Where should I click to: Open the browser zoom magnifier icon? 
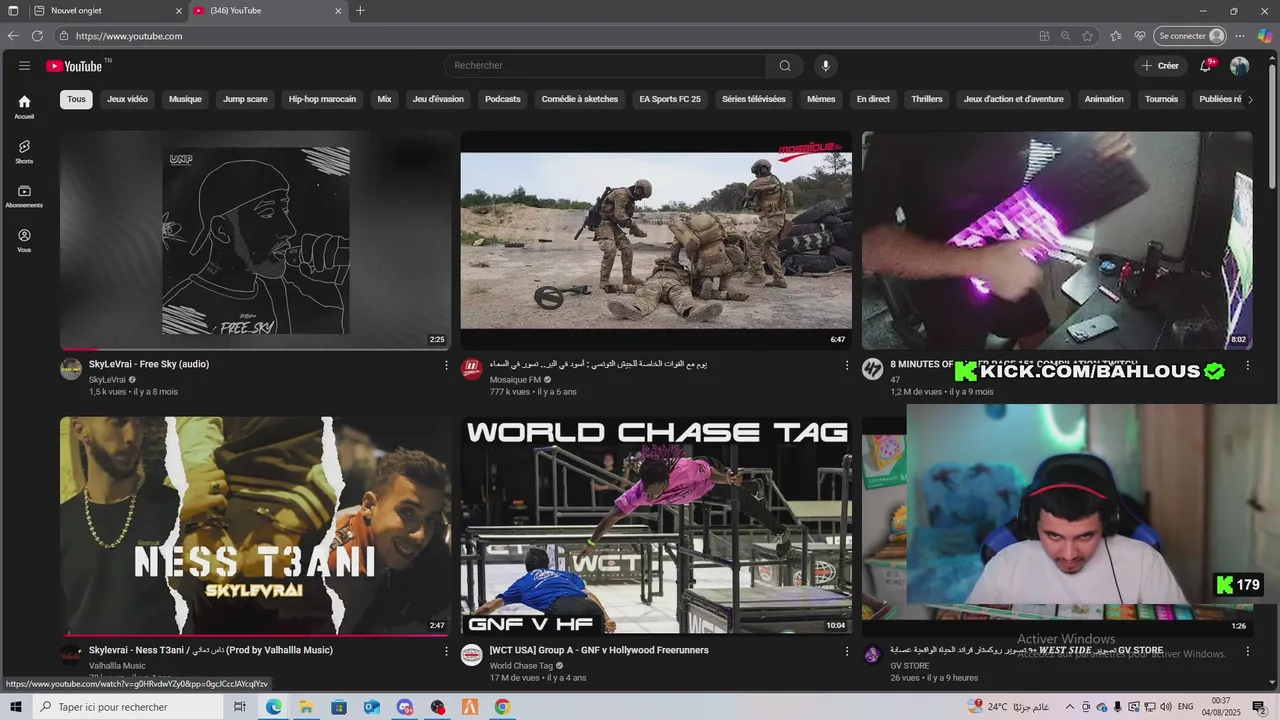click(1066, 36)
